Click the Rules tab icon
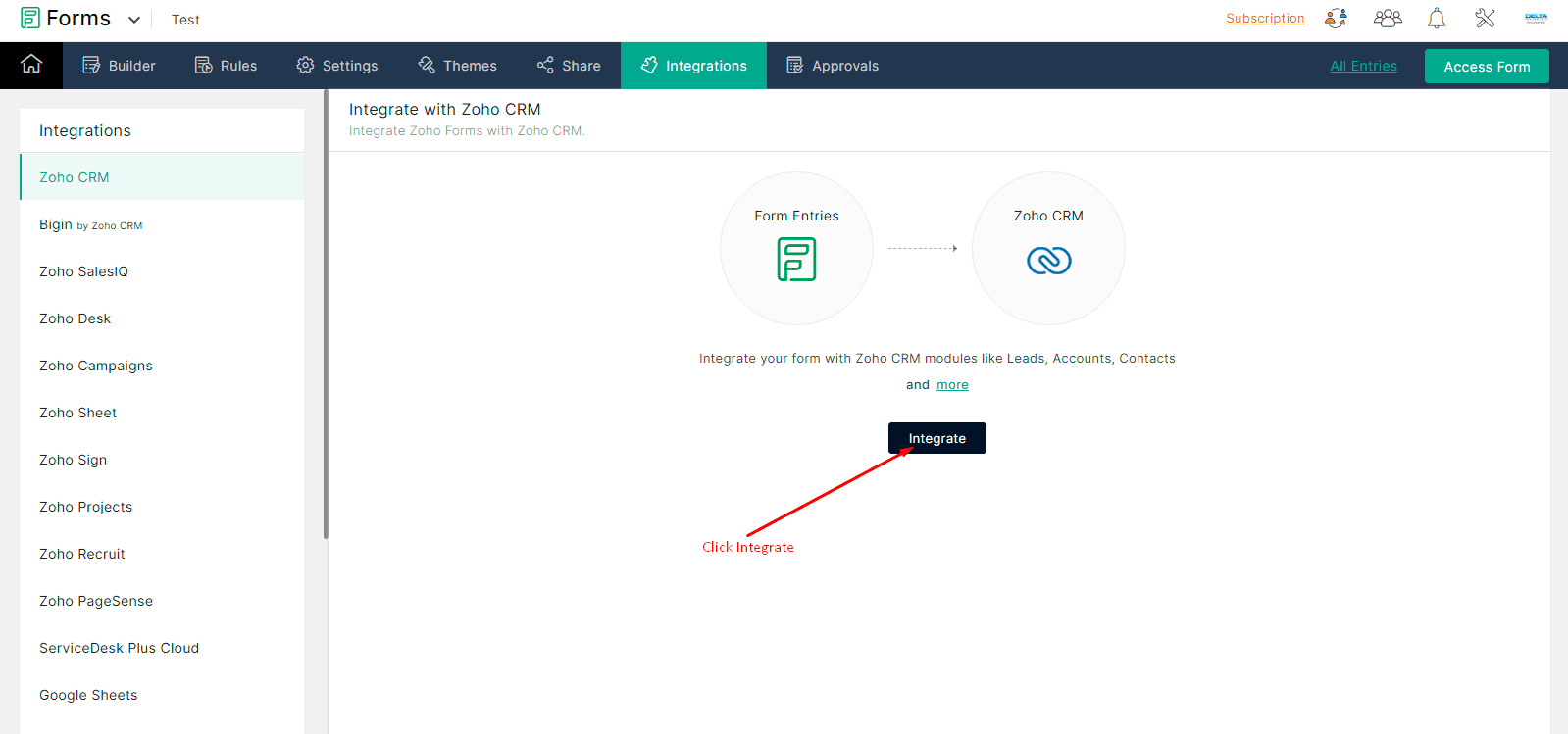 pyautogui.click(x=204, y=65)
